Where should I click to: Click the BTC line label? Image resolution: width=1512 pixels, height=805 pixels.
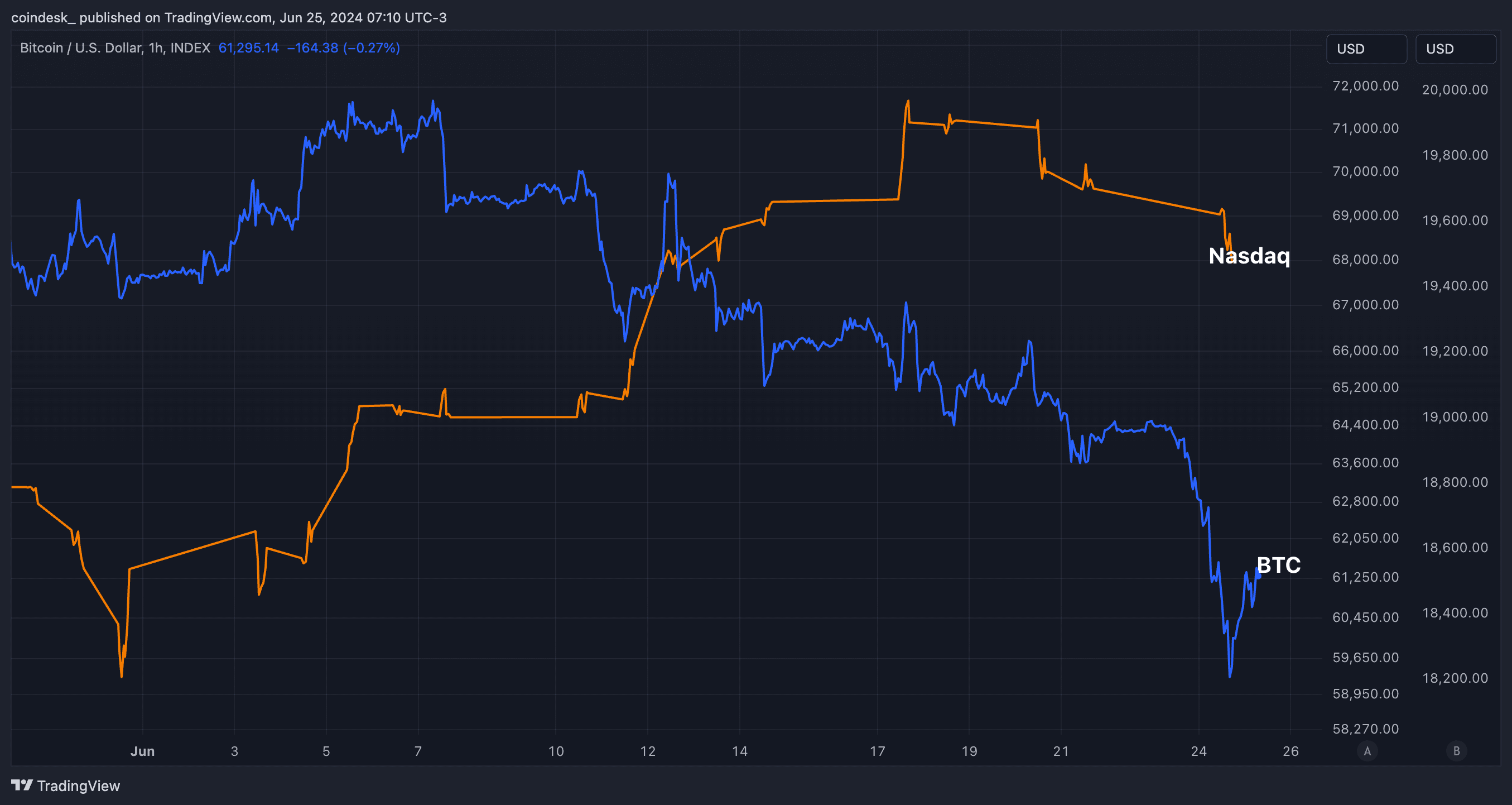1278,565
